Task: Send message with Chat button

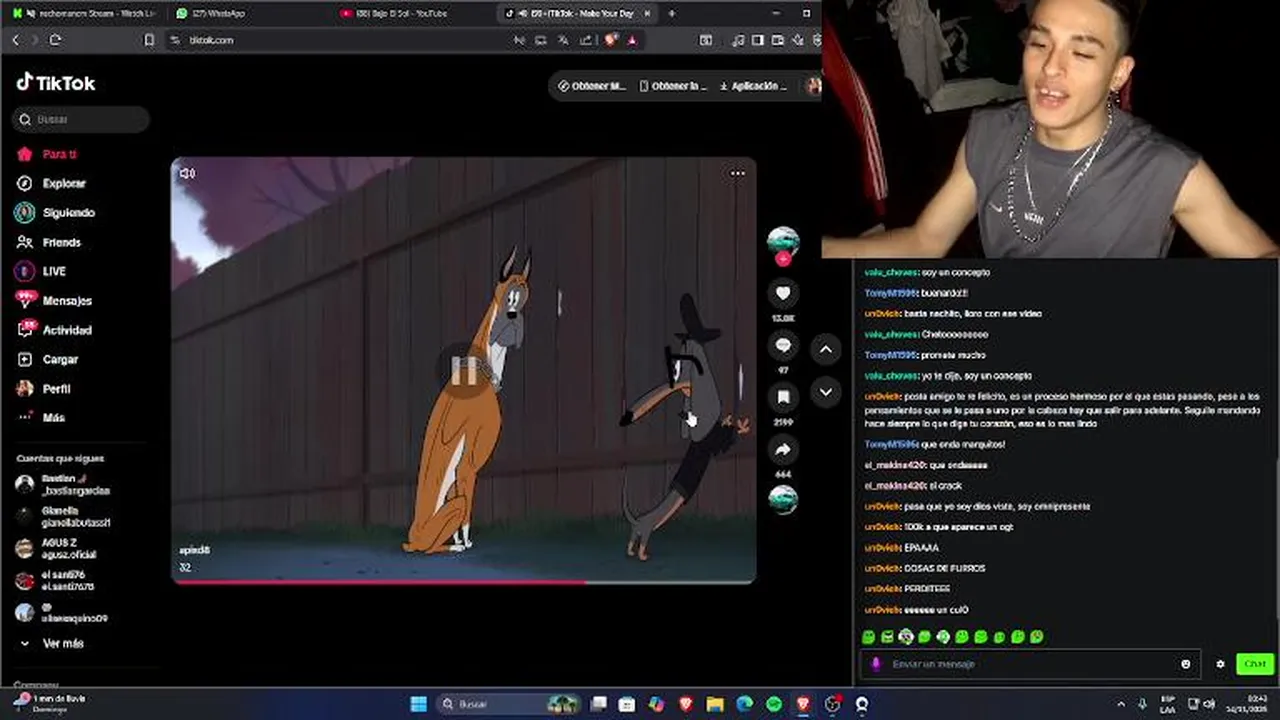Action: click(x=1254, y=664)
